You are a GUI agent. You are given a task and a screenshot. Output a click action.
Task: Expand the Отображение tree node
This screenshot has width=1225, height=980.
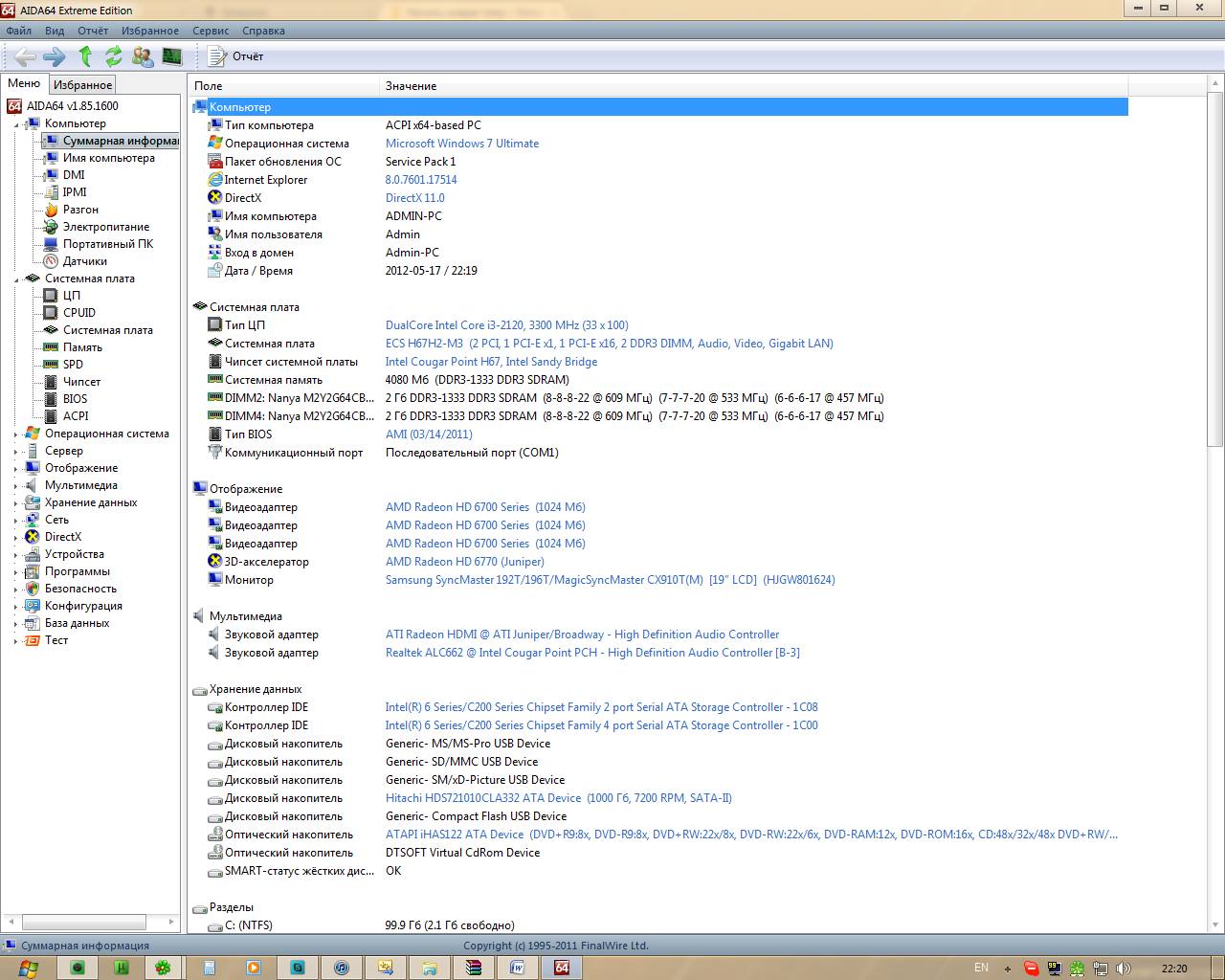[x=16, y=469]
